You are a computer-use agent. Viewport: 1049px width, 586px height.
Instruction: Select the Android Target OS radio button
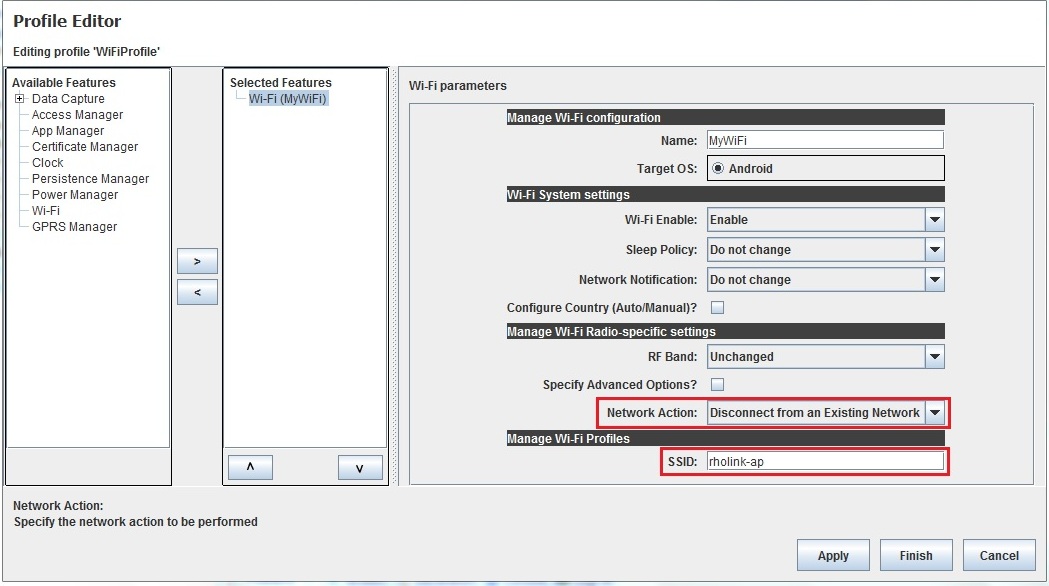(718, 169)
